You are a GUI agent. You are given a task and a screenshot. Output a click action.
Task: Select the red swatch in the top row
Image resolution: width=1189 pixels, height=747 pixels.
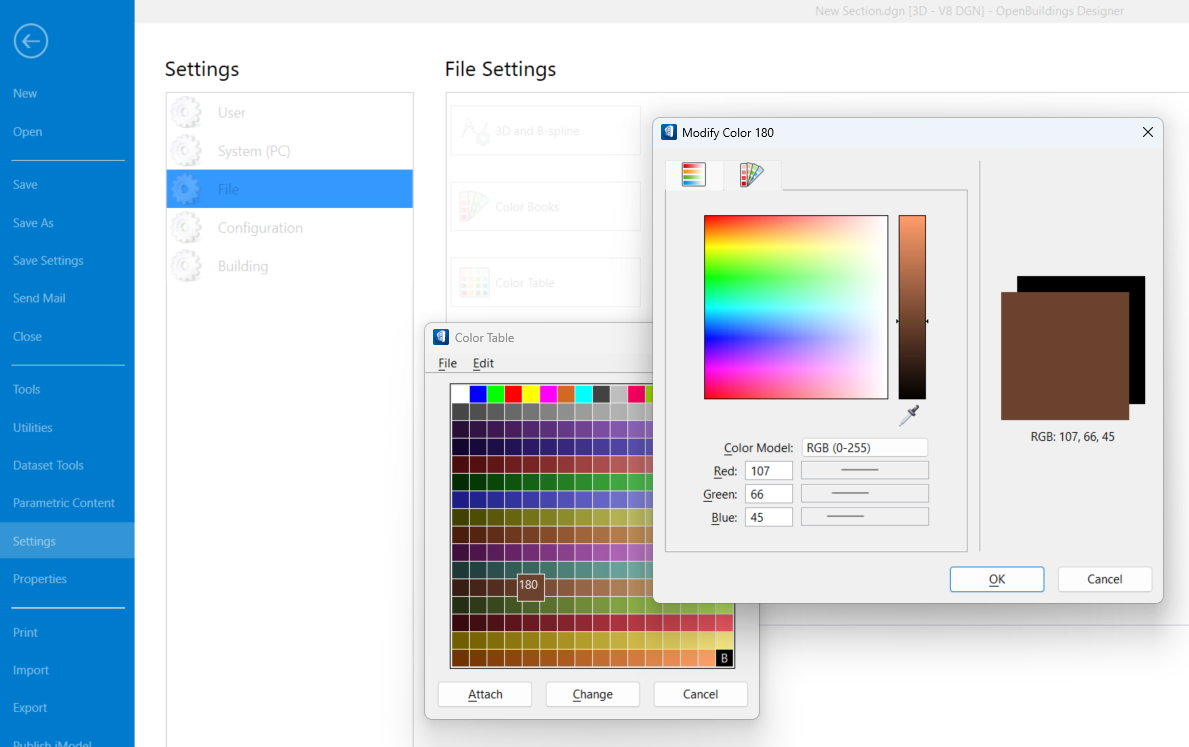[513, 394]
